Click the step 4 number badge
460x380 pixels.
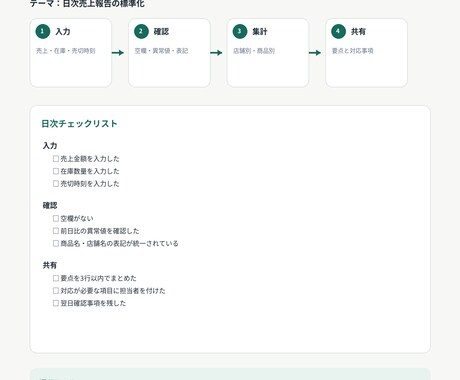pos(338,32)
